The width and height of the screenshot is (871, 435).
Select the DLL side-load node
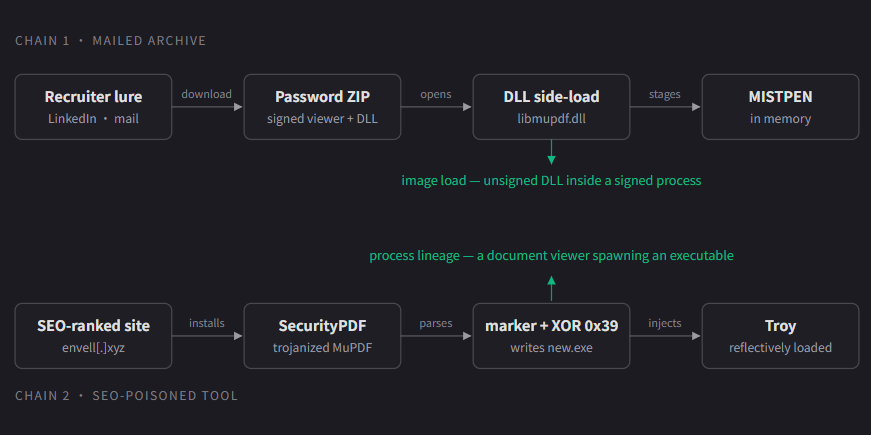[x=551, y=107]
